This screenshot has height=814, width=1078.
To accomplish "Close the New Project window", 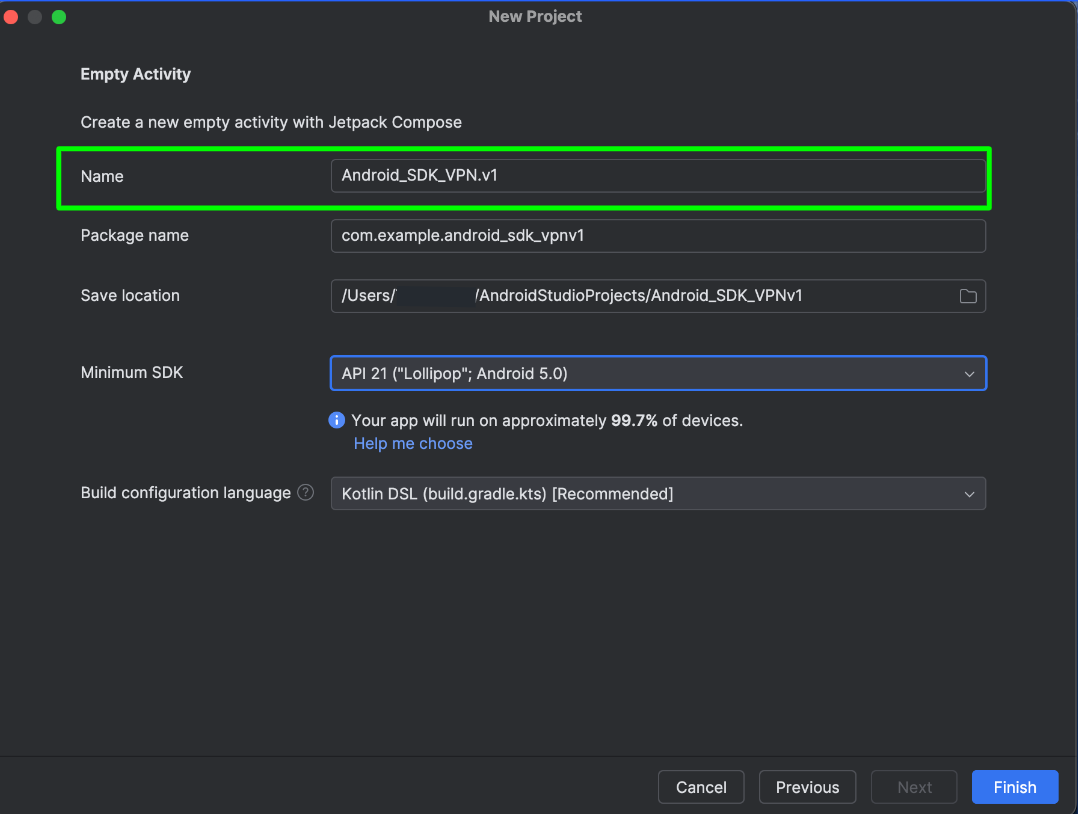I will click(11, 17).
